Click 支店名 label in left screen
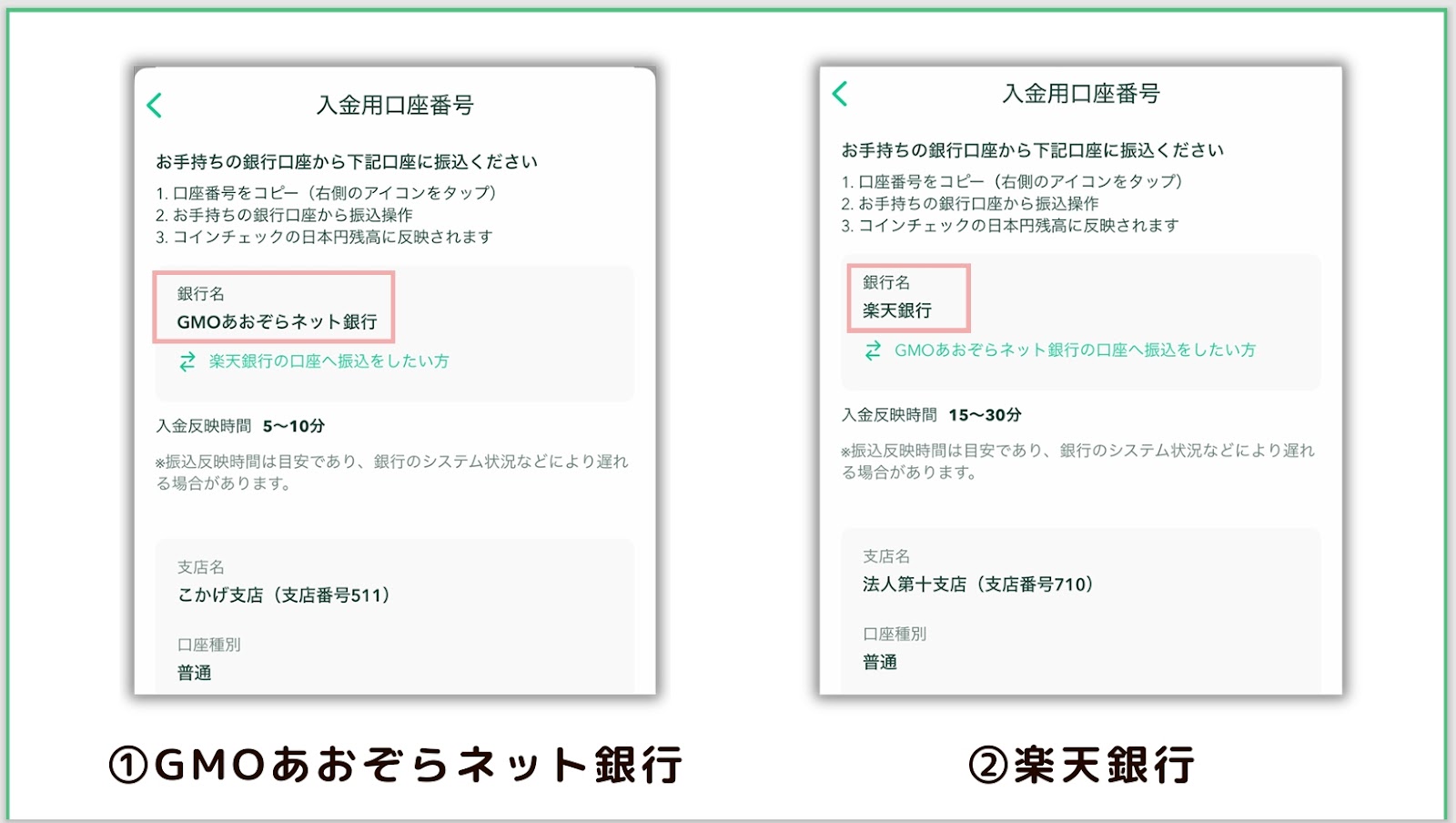 (x=200, y=567)
